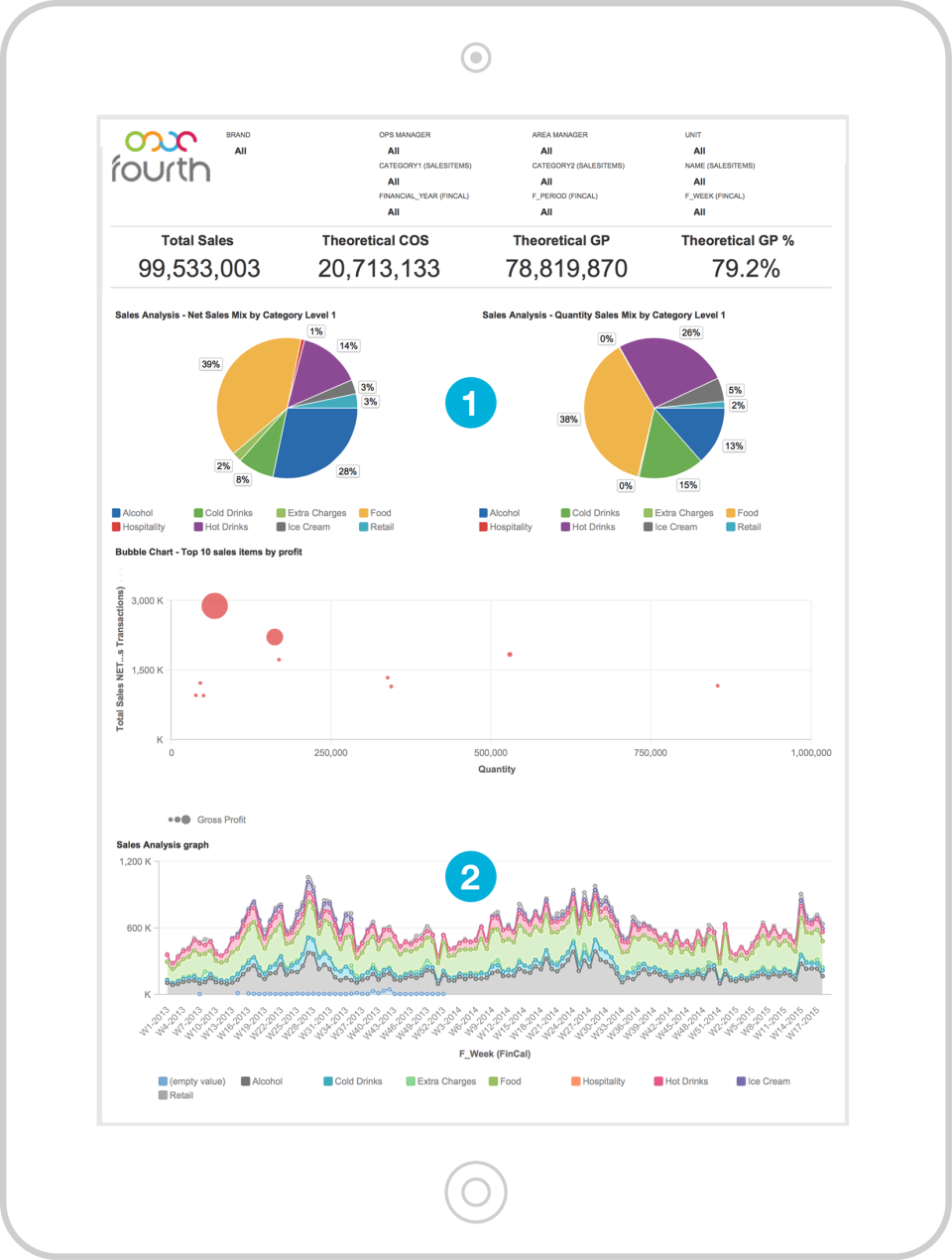
Task: Open the OPS MANAGER filter dropdown
Action: tap(394, 151)
